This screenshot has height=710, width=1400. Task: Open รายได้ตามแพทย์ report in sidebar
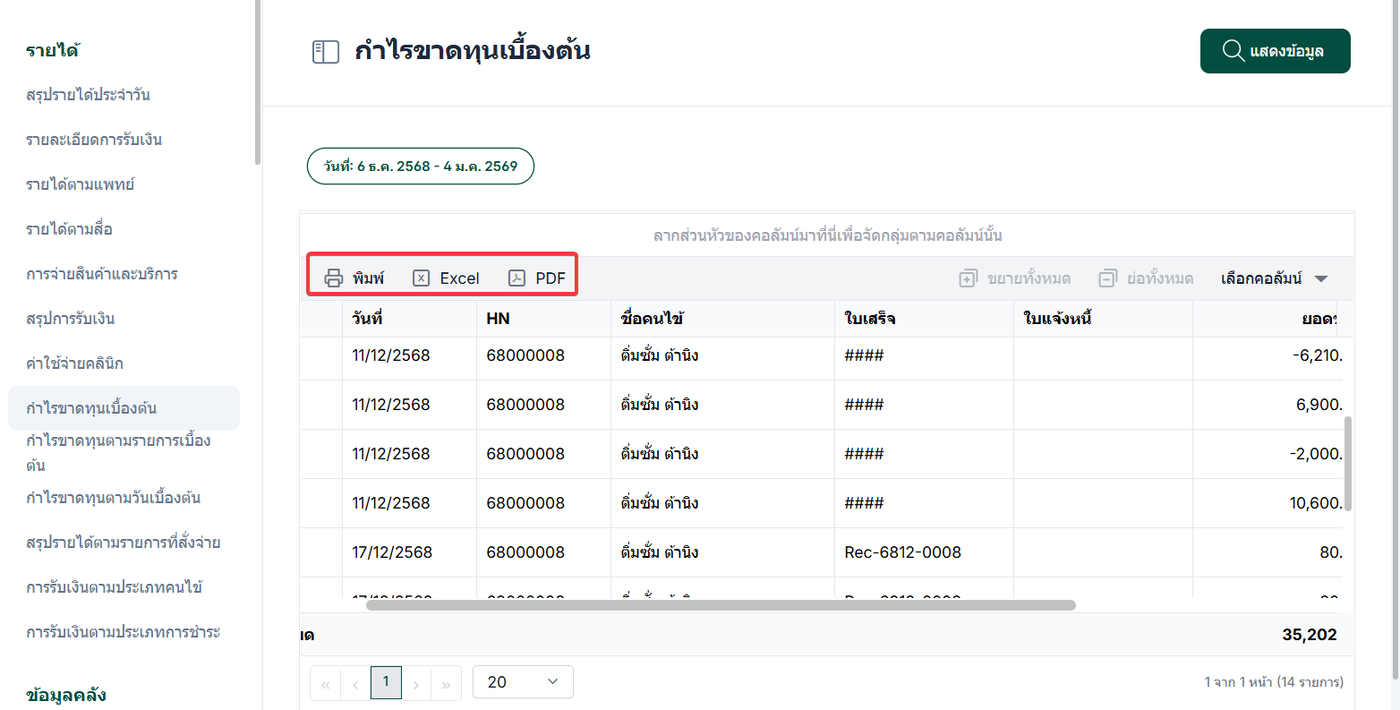coord(80,184)
